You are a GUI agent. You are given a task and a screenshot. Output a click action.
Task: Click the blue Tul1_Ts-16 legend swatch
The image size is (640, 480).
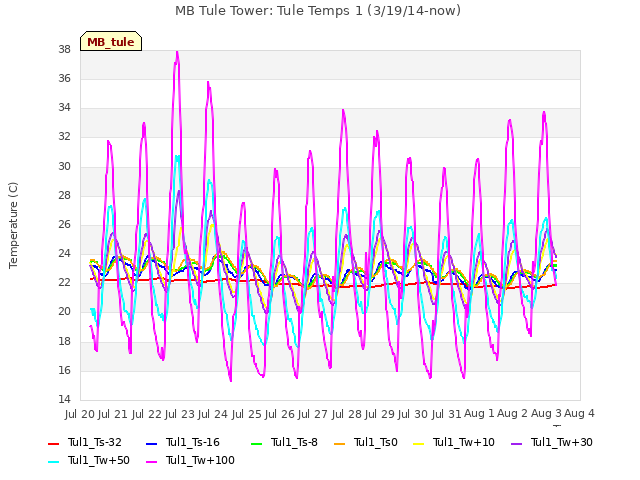[151, 443]
